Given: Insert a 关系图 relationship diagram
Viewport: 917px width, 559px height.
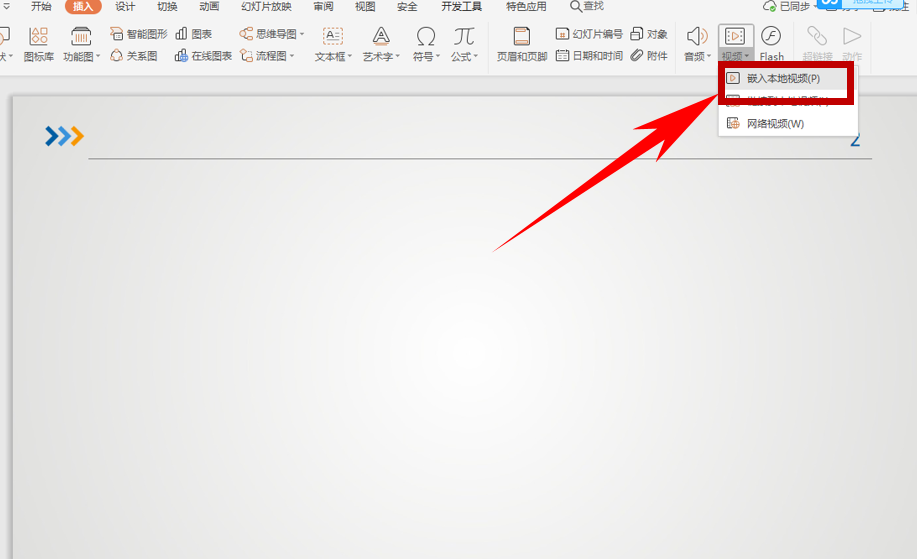Looking at the screenshot, I should coord(134,56).
